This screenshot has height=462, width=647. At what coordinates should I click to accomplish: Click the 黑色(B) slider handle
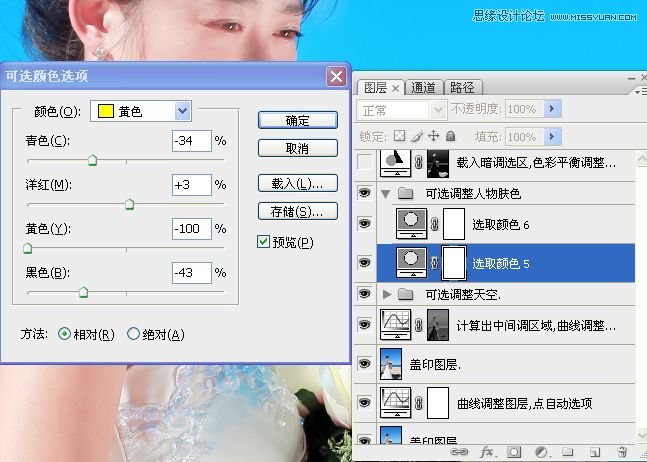[83, 292]
